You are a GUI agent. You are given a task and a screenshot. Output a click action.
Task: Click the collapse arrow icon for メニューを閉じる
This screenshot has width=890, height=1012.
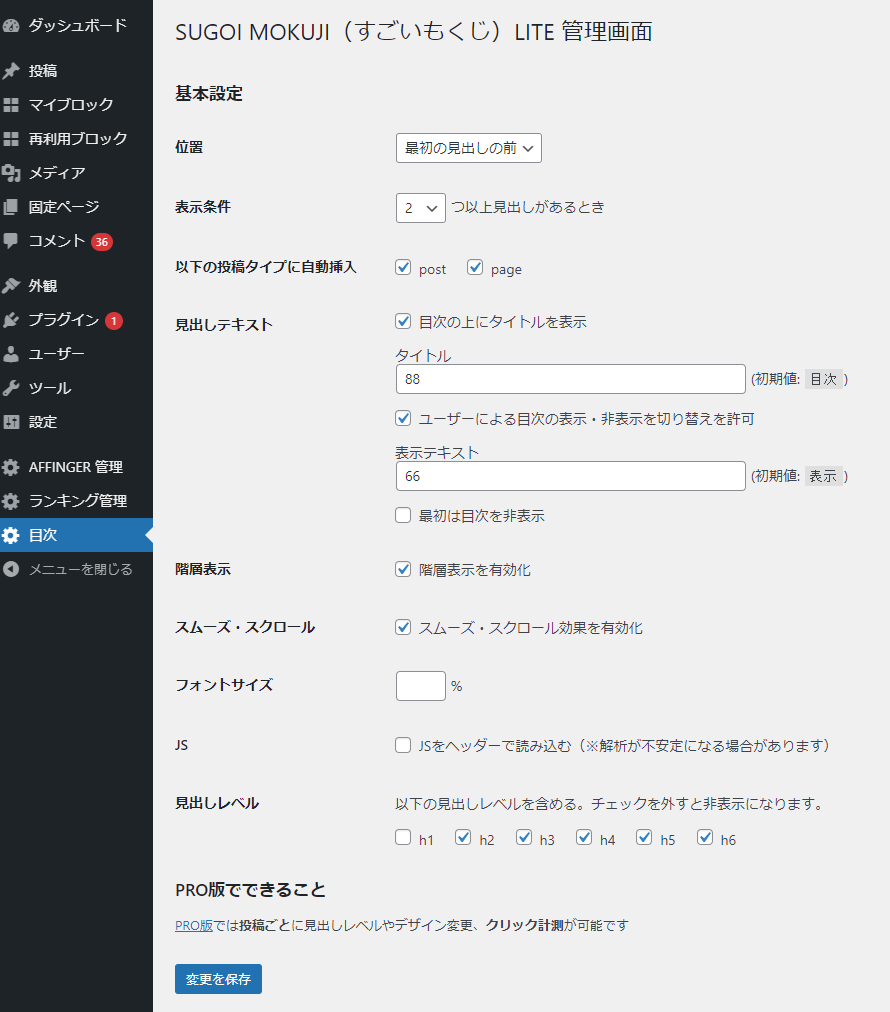(11, 569)
